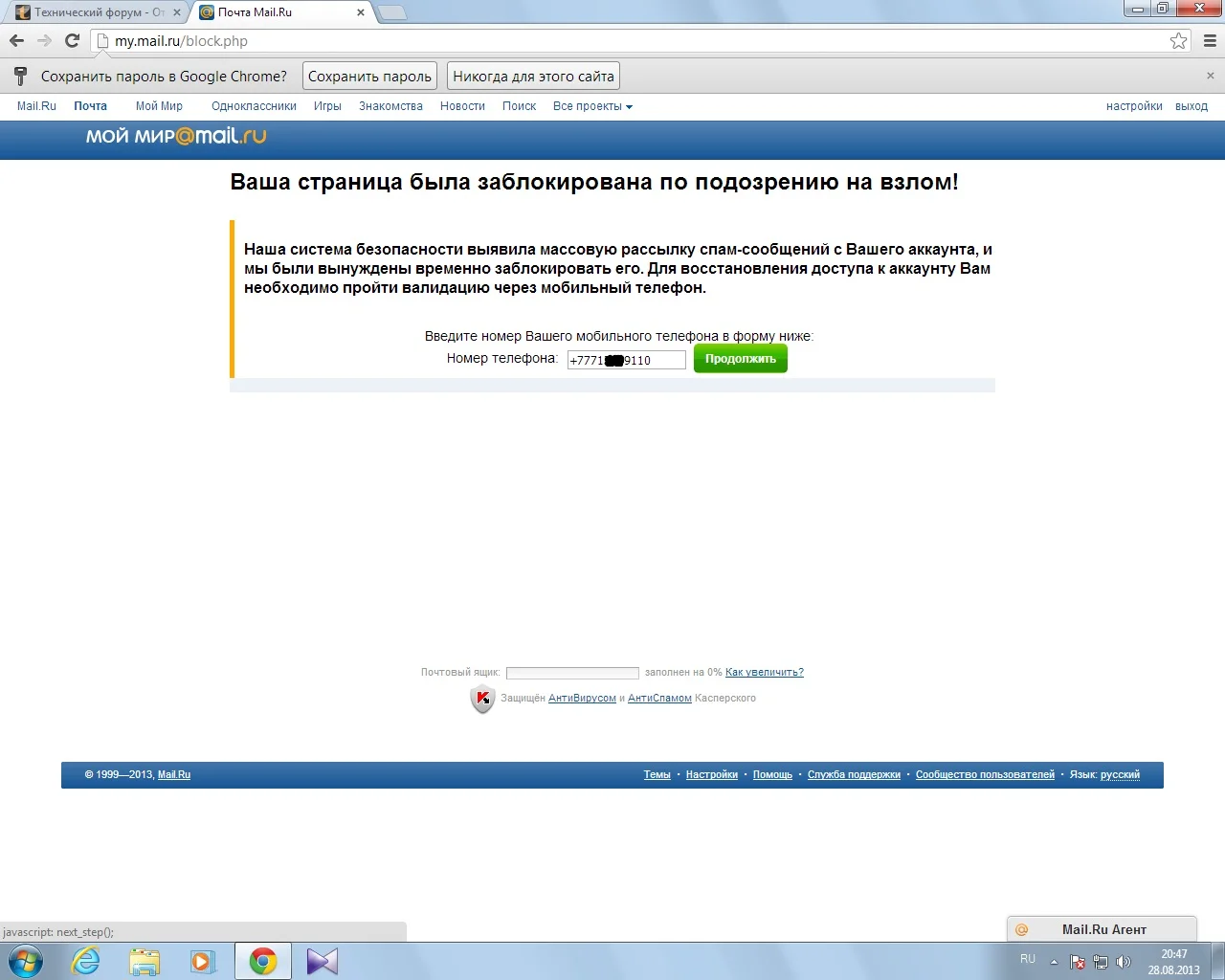Open the footer Темы link

(657, 774)
